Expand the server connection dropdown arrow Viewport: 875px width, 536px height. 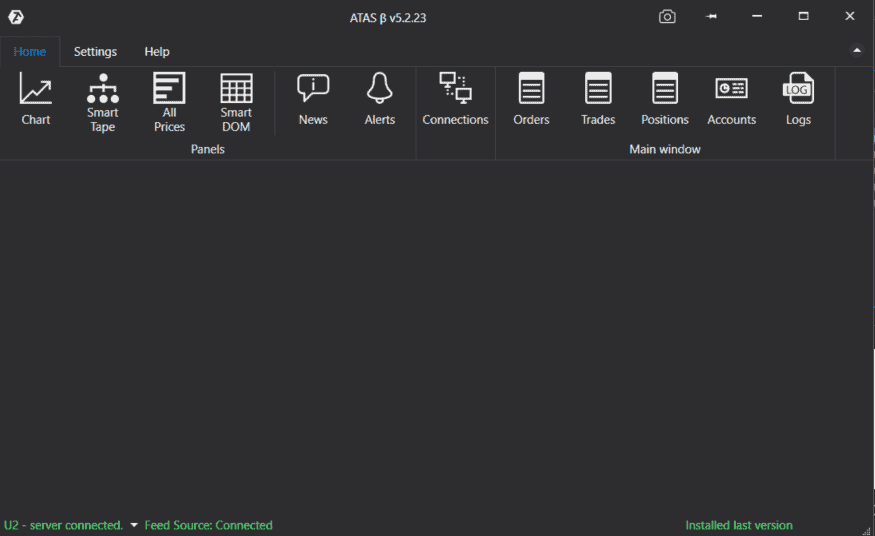pos(134,525)
